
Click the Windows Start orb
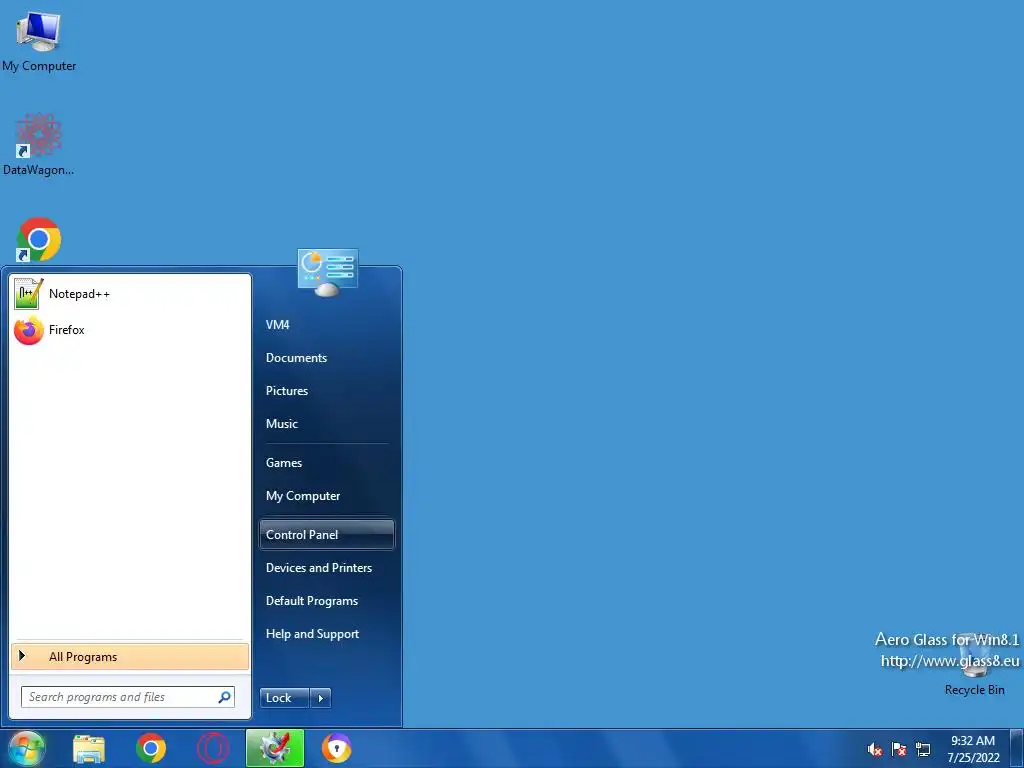[x=27, y=748]
